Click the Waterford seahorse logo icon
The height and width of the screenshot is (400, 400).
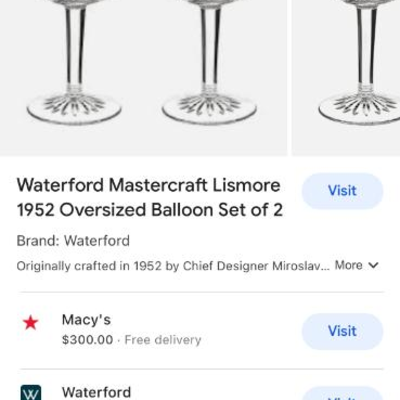pos(31,393)
